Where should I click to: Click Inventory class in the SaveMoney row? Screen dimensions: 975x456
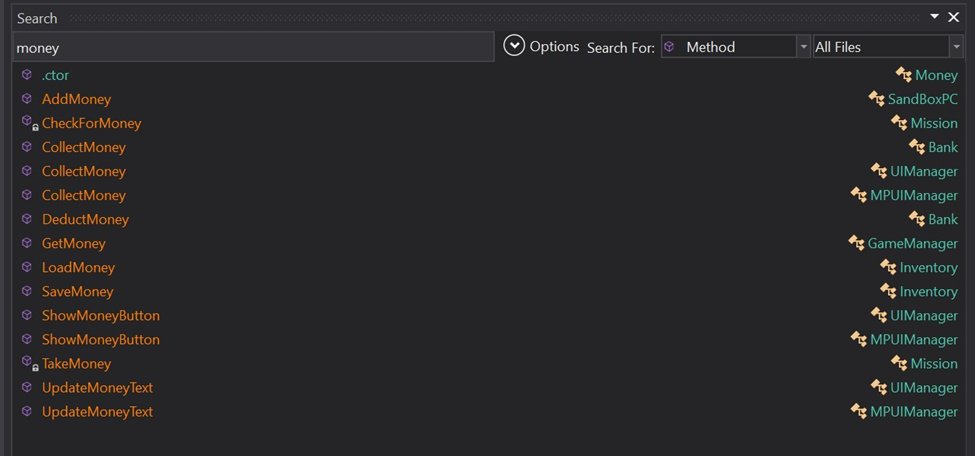[x=929, y=291]
